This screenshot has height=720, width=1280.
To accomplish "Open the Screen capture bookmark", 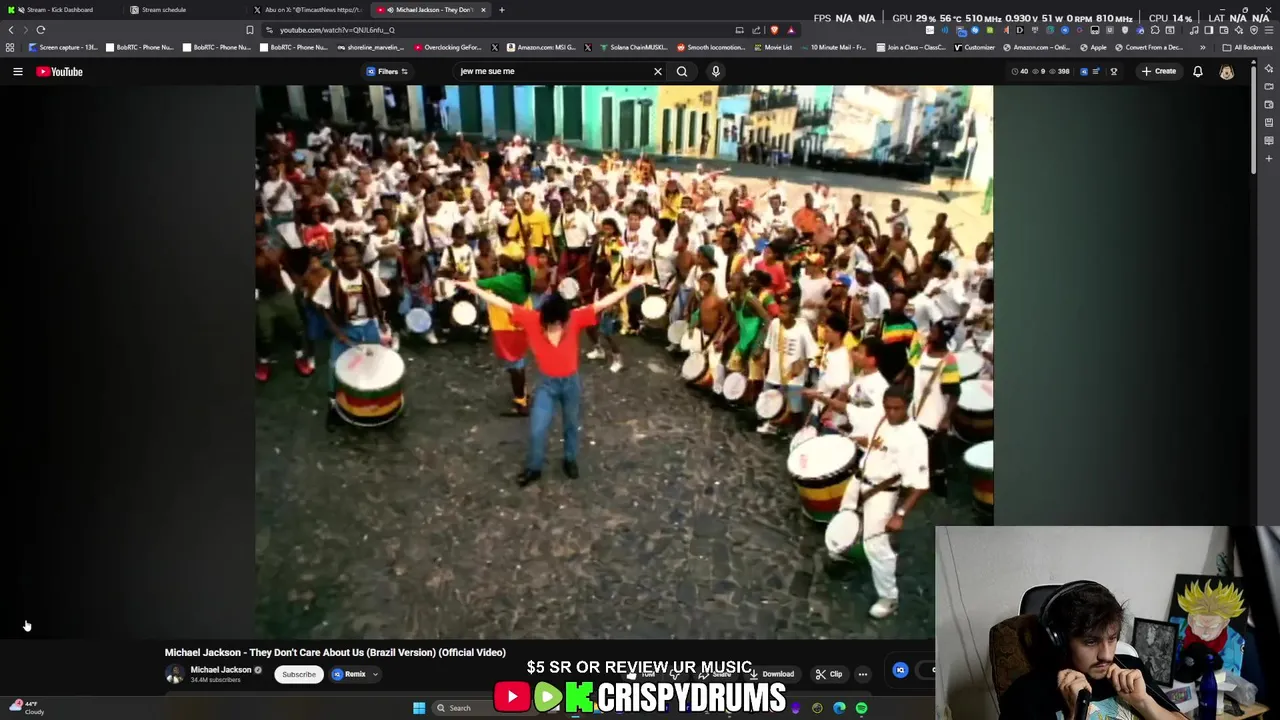I will pyautogui.click(x=63, y=47).
